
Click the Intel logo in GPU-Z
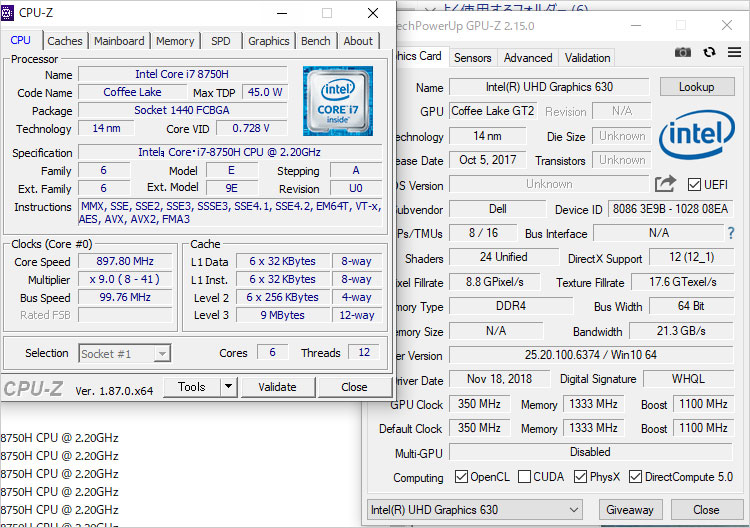(x=696, y=134)
